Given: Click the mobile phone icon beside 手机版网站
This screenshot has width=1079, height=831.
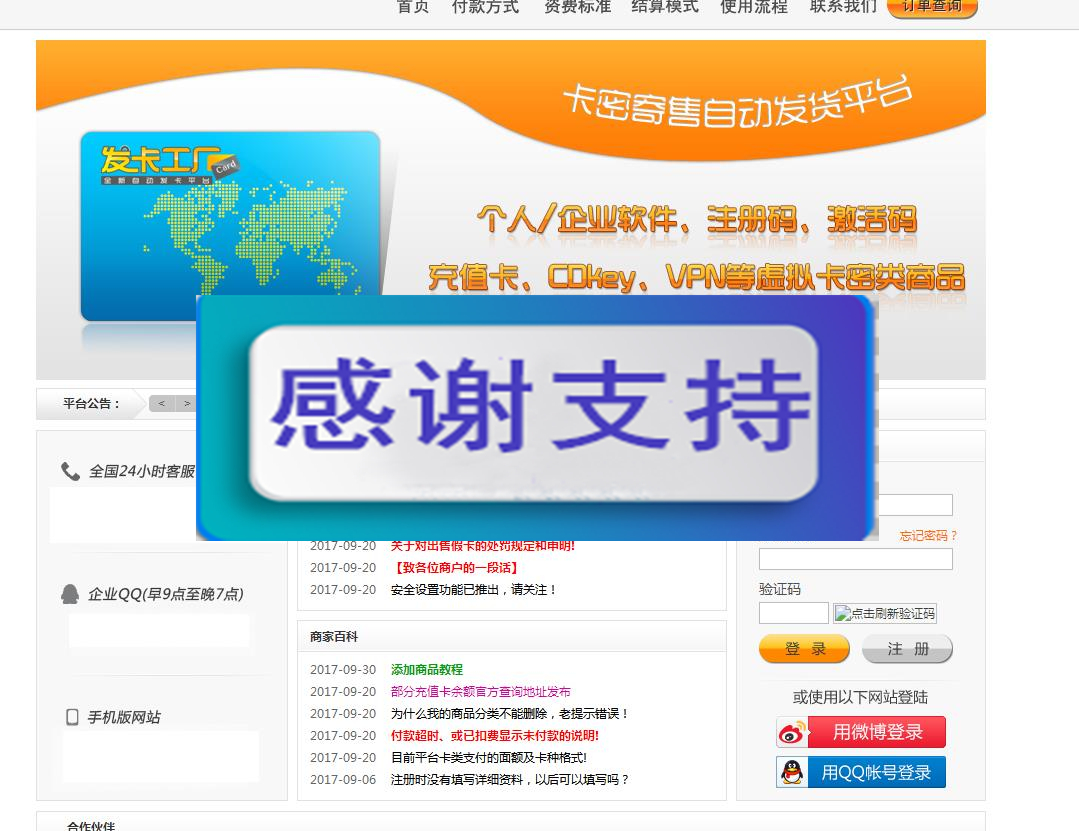Looking at the screenshot, I should [73, 719].
